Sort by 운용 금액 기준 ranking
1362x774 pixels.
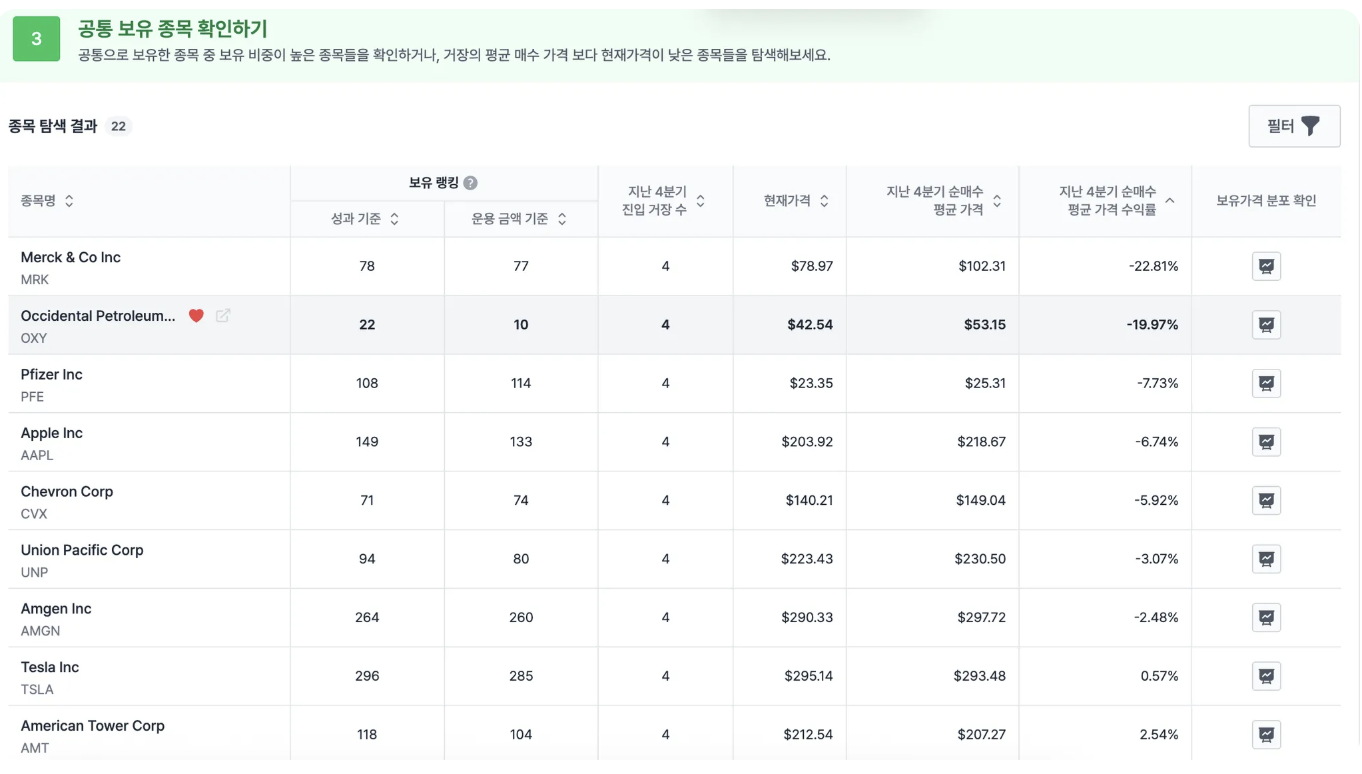point(562,219)
